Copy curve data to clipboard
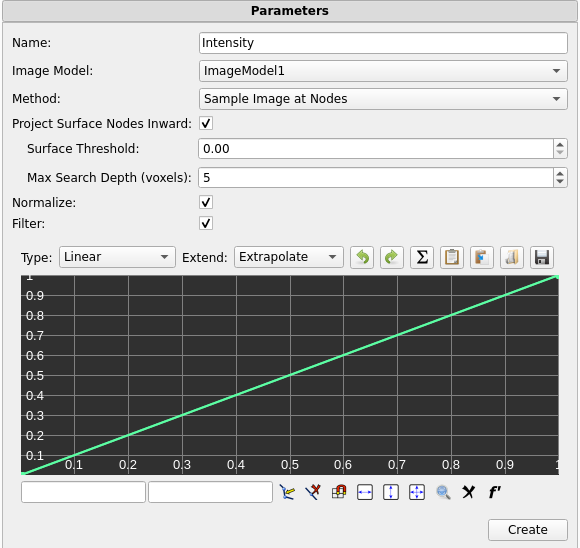This screenshot has height=548, width=580. [452, 257]
